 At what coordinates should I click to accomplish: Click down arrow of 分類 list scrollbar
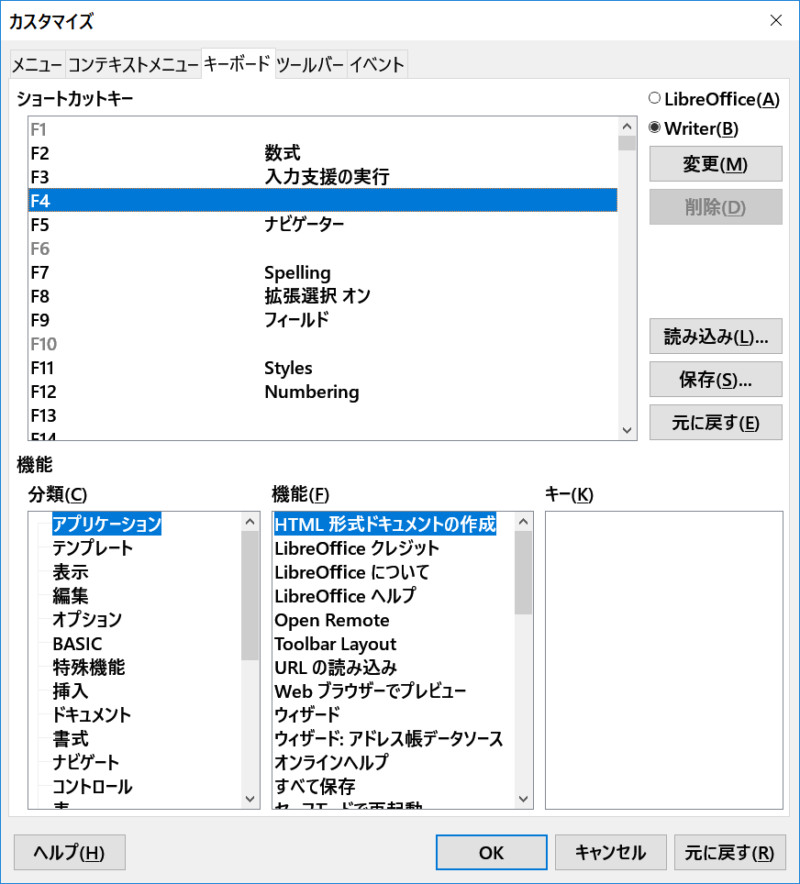[251, 799]
